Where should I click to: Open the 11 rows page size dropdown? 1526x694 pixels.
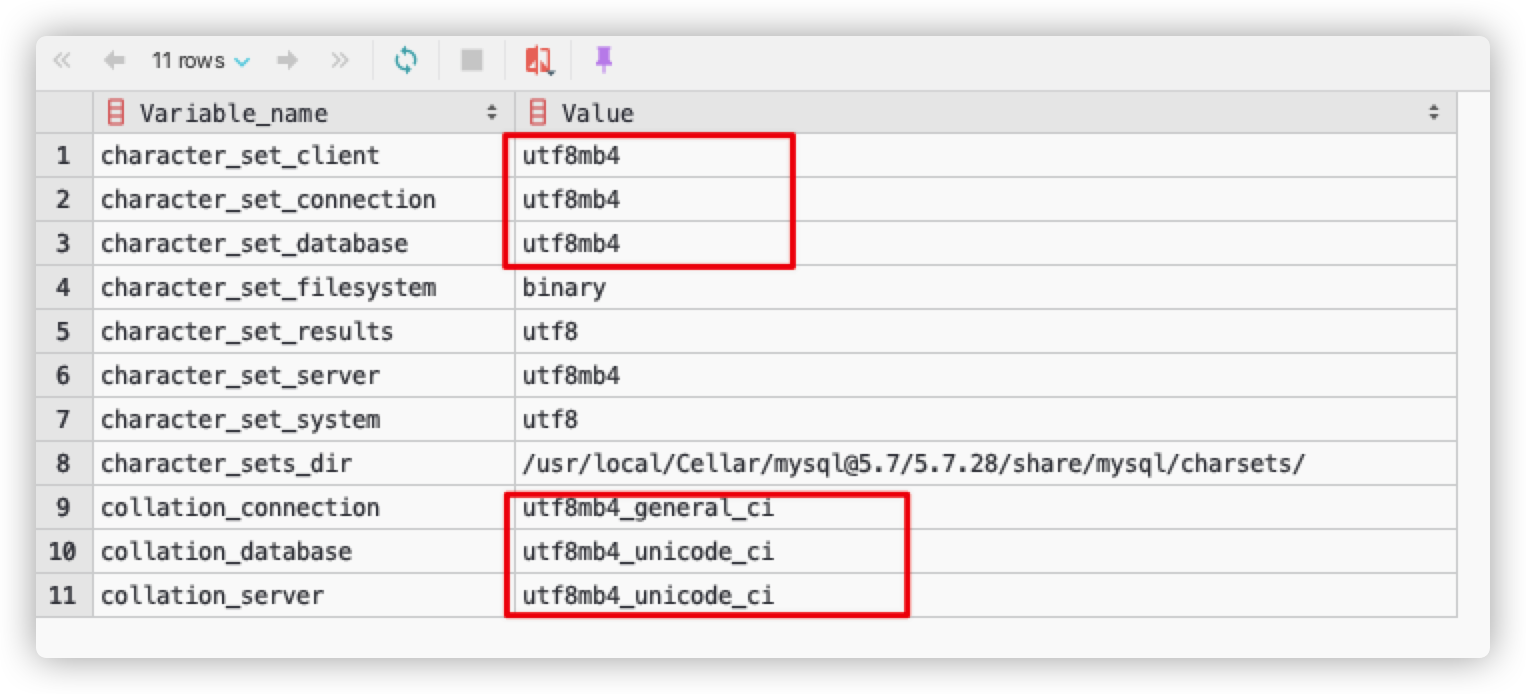pos(200,61)
